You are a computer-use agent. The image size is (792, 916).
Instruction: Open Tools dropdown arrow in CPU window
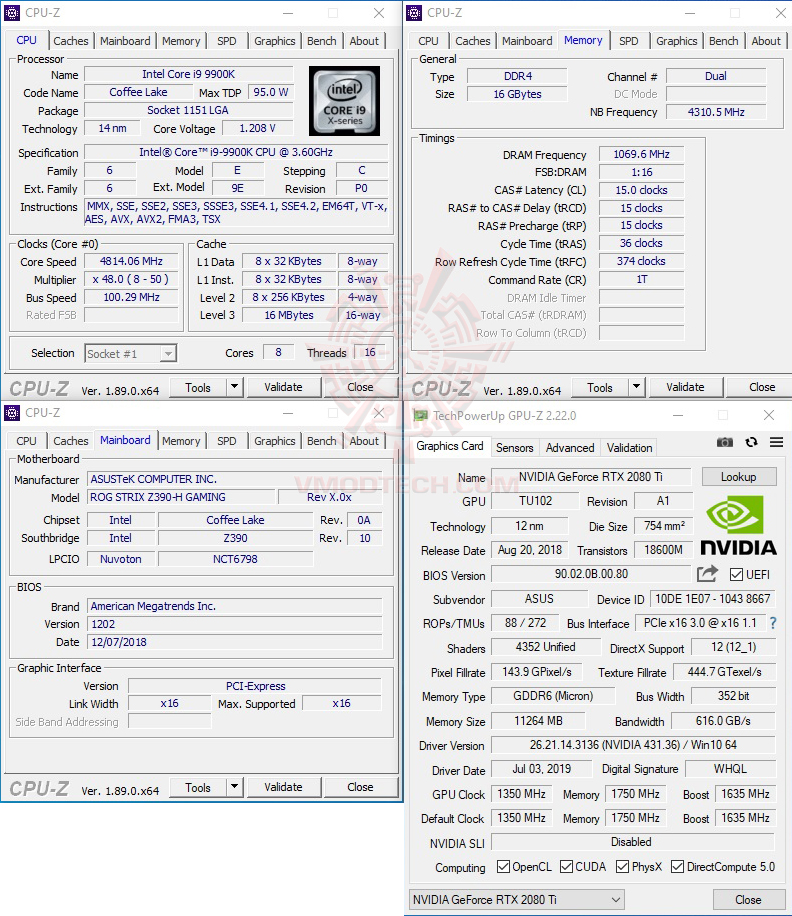tap(234, 387)
